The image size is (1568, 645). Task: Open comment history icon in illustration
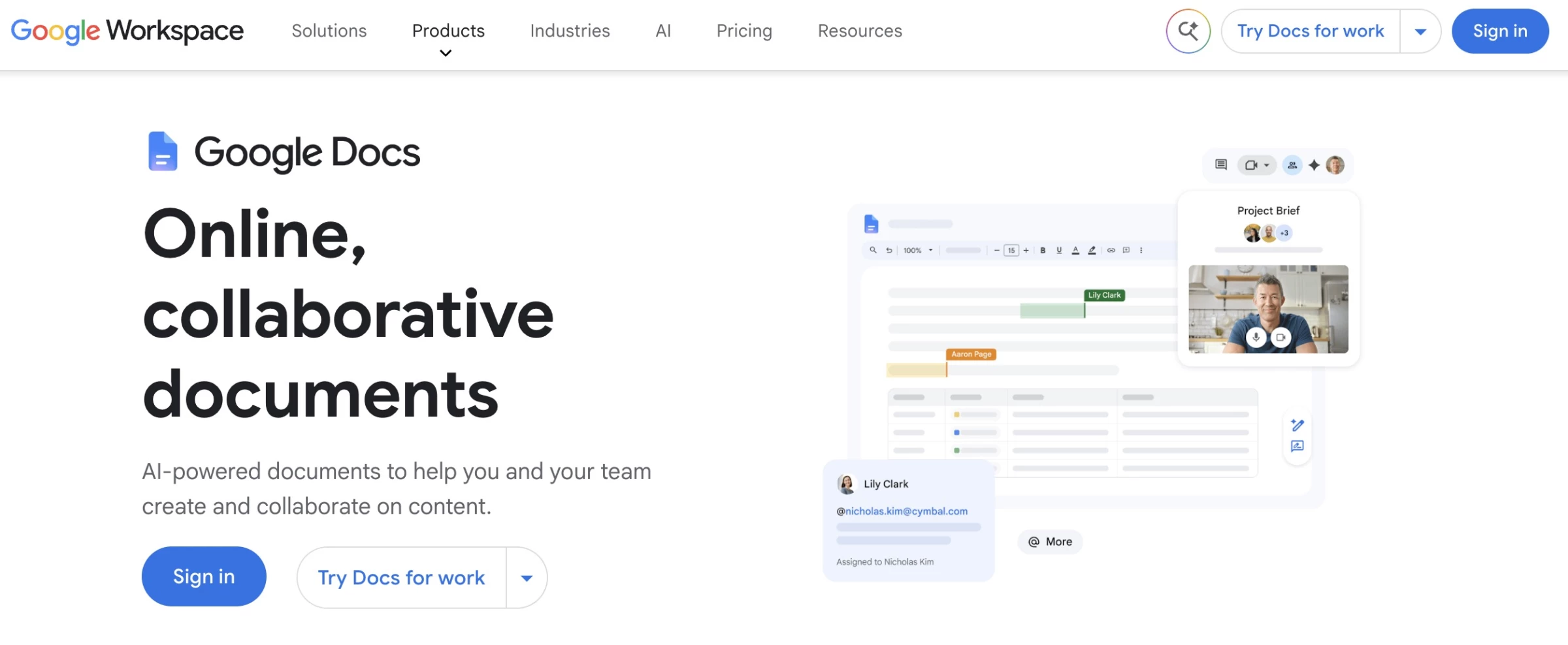click(x=1220, y=165)
